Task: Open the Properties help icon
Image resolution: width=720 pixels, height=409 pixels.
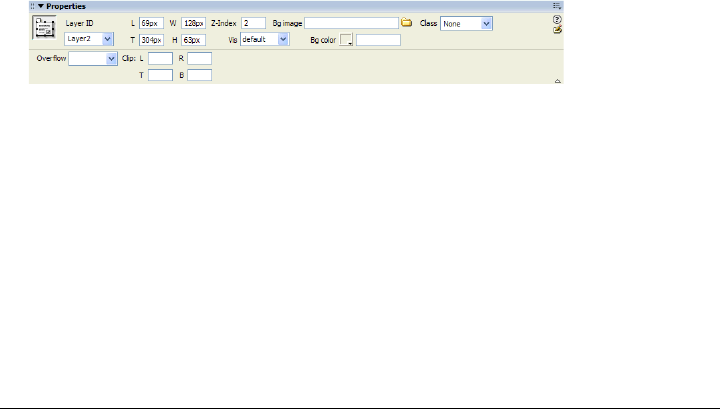Action: click(557, 19)
